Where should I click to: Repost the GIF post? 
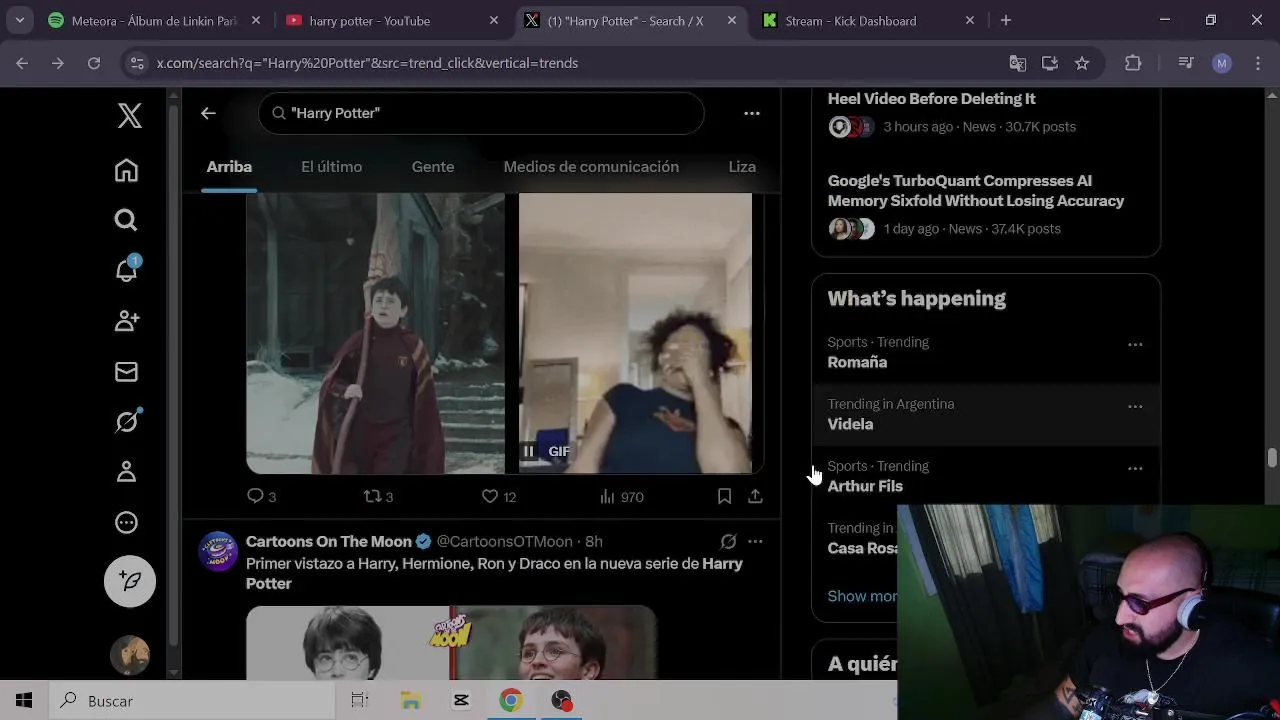coord(377,496)
